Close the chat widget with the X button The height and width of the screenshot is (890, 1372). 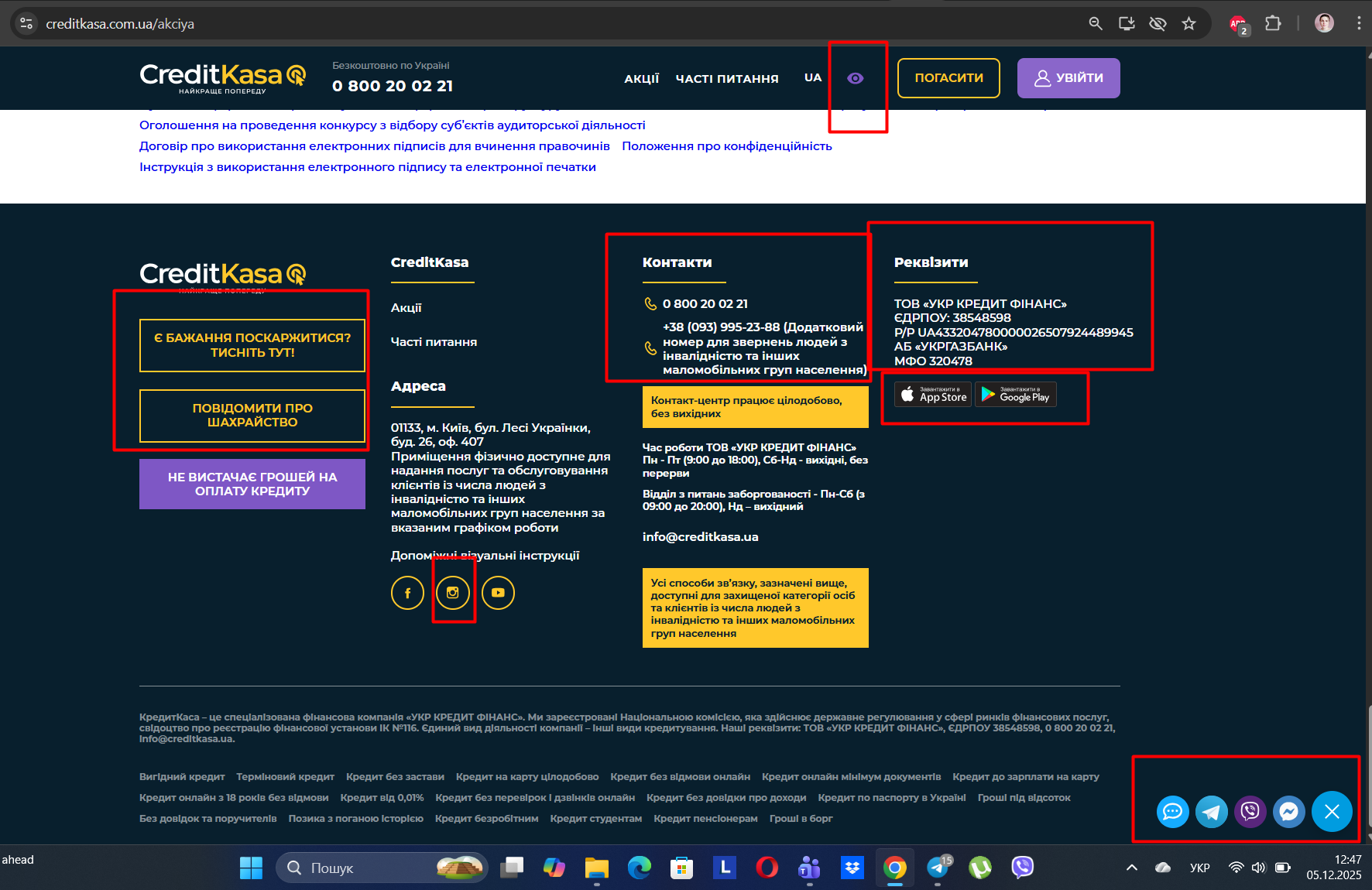(1332, 811)
